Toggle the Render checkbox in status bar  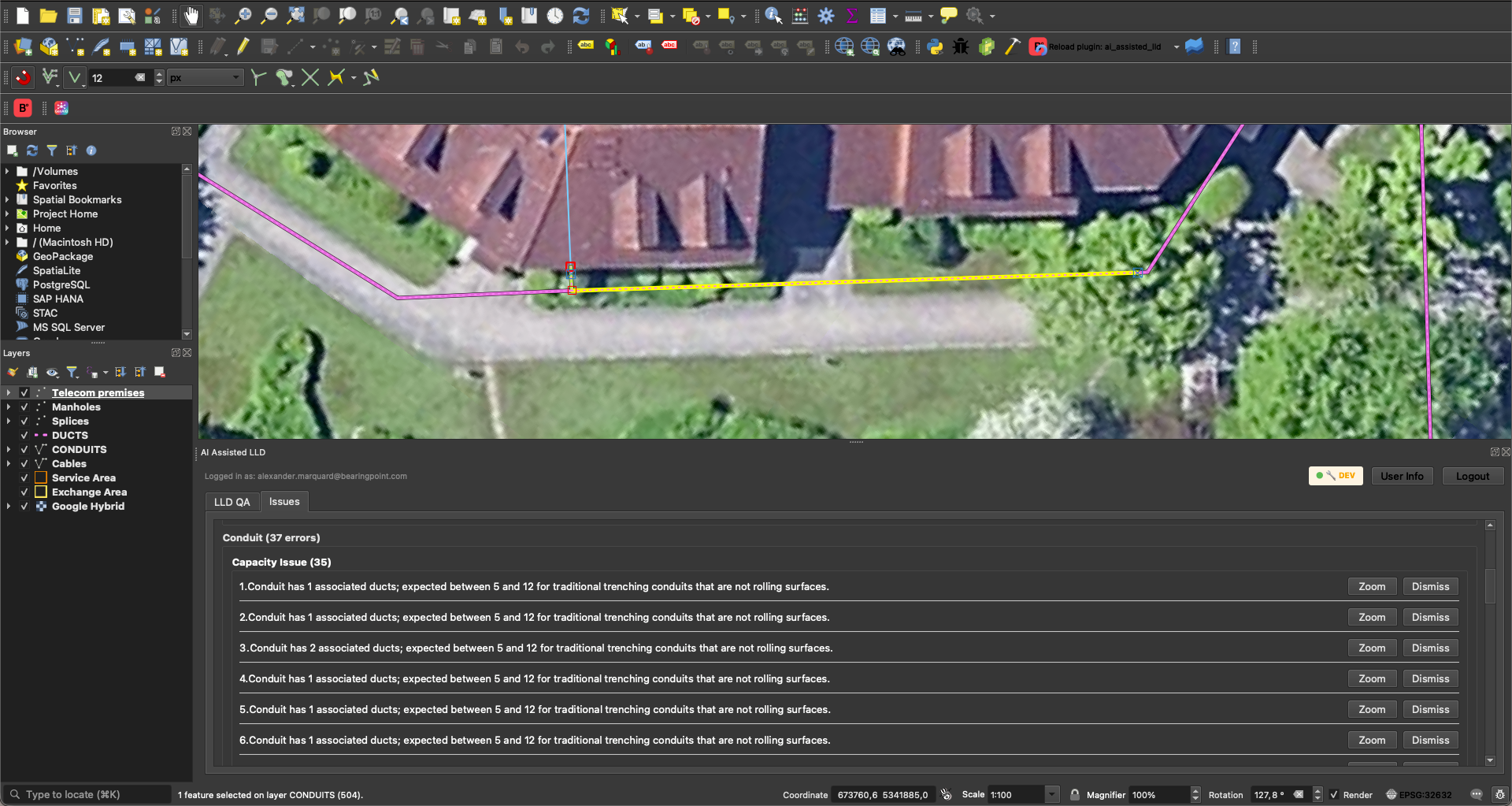(x=1334, y=795)
